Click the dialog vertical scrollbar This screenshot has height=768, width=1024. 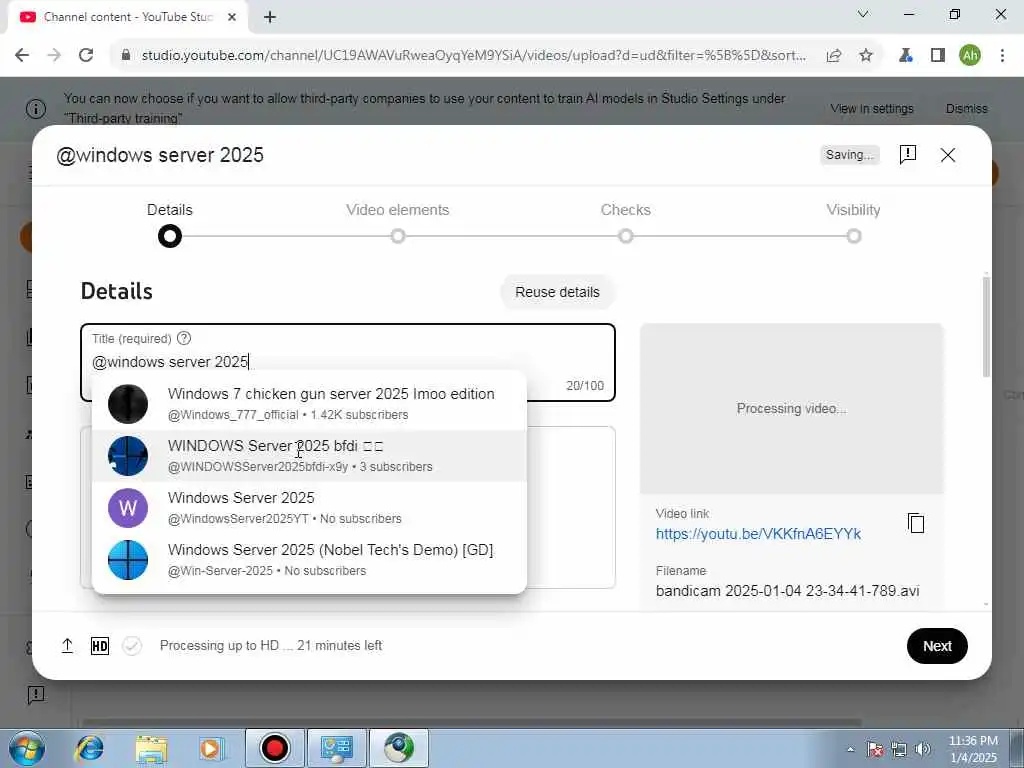click(x=986, y=327)
